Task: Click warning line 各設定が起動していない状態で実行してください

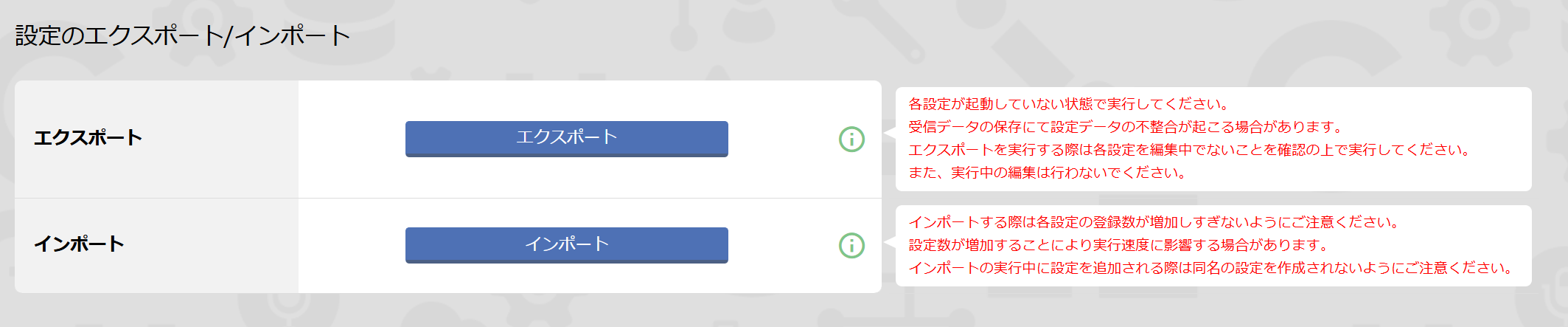Action: pyautogui.click(x=1068, y=104)
